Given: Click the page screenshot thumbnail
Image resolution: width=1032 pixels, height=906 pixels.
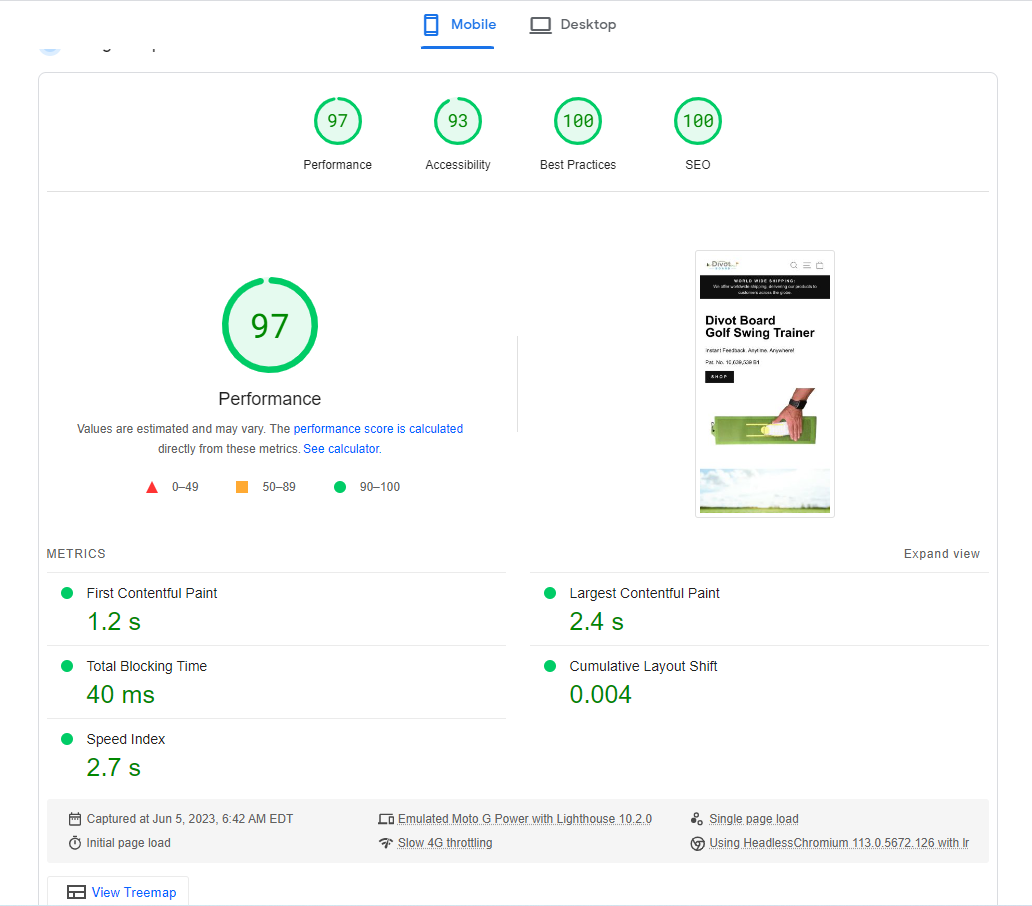Looking at the screenshot, I should click(764, 383).
